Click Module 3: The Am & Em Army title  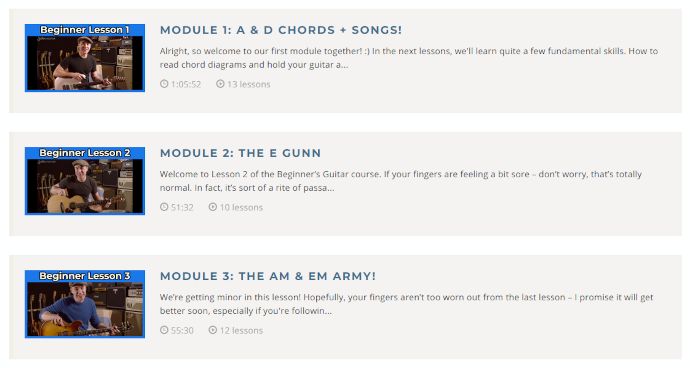[x=268, y=276]
